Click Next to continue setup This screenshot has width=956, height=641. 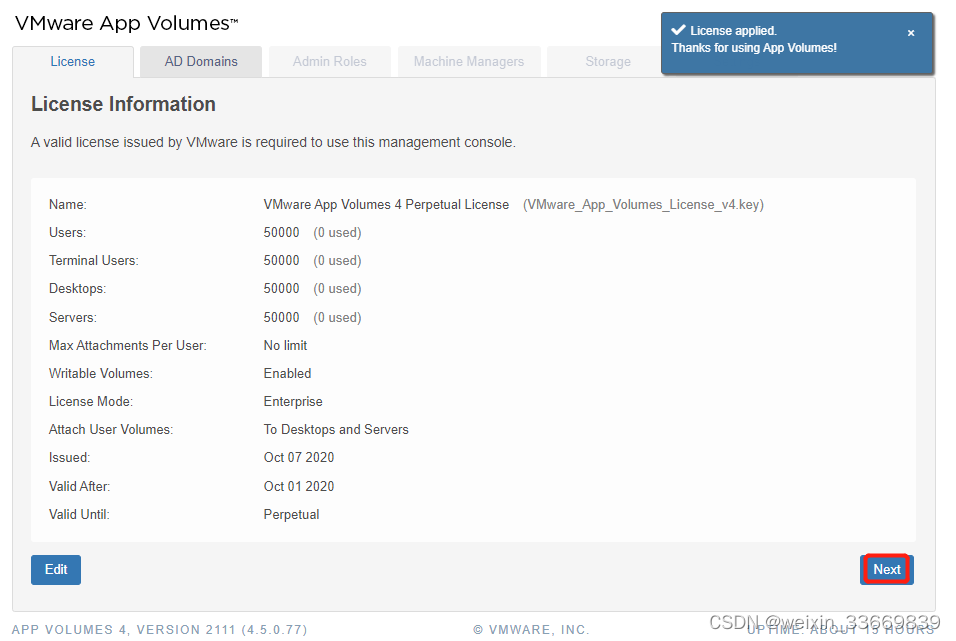pos(886,570)
